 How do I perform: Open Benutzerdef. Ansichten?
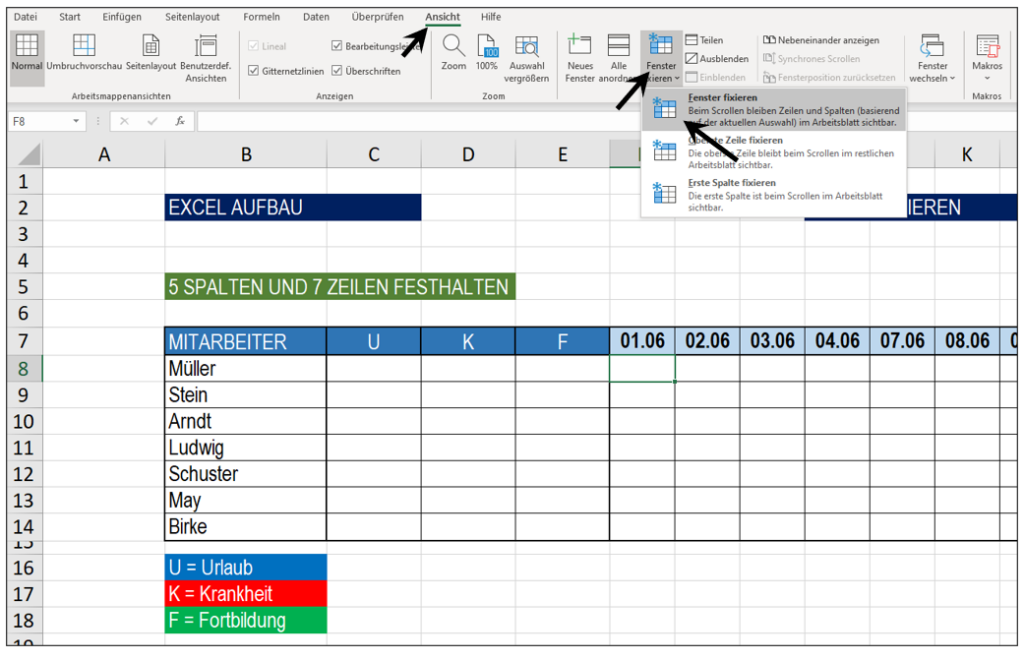206,59
